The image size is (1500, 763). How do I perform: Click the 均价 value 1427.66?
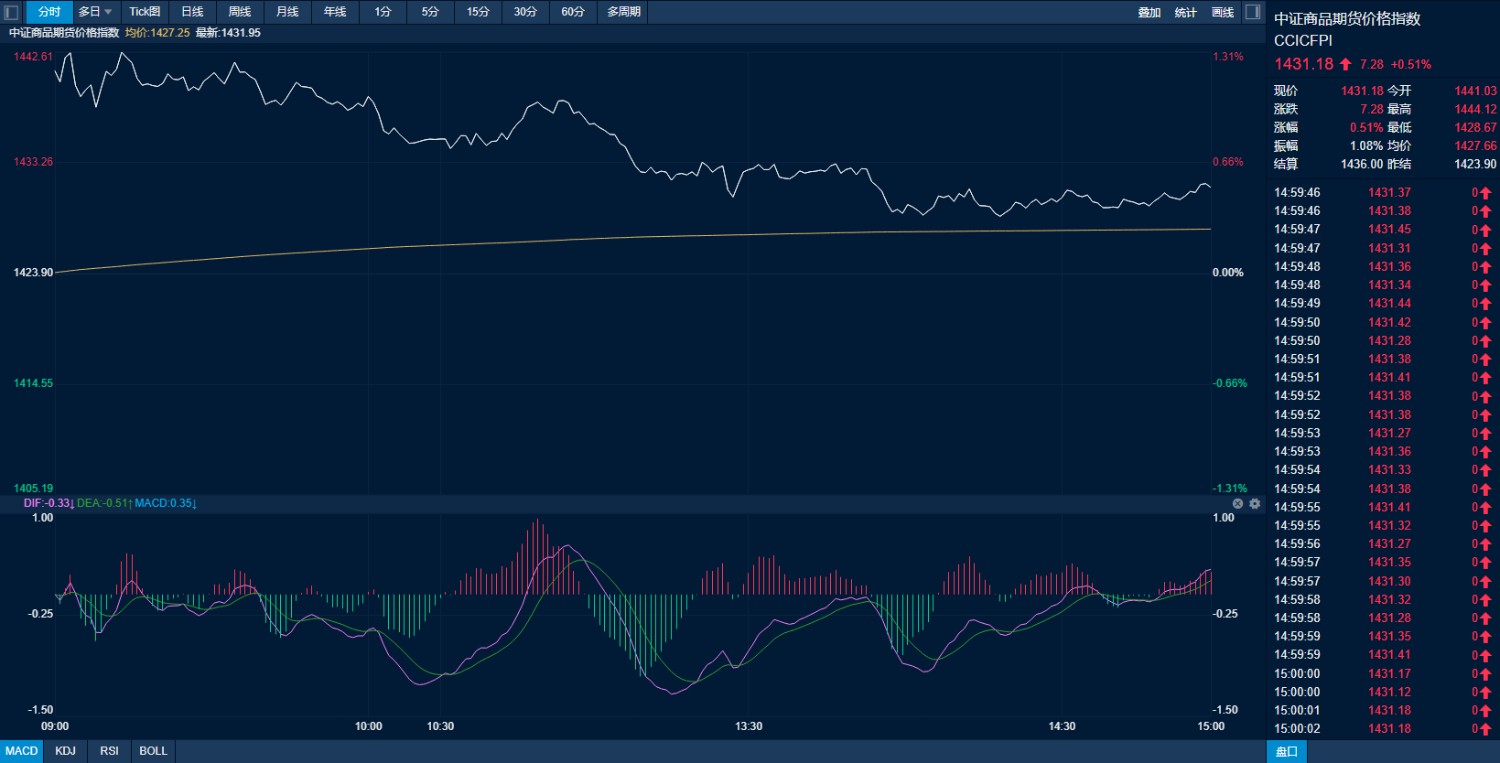[1475, 146]
